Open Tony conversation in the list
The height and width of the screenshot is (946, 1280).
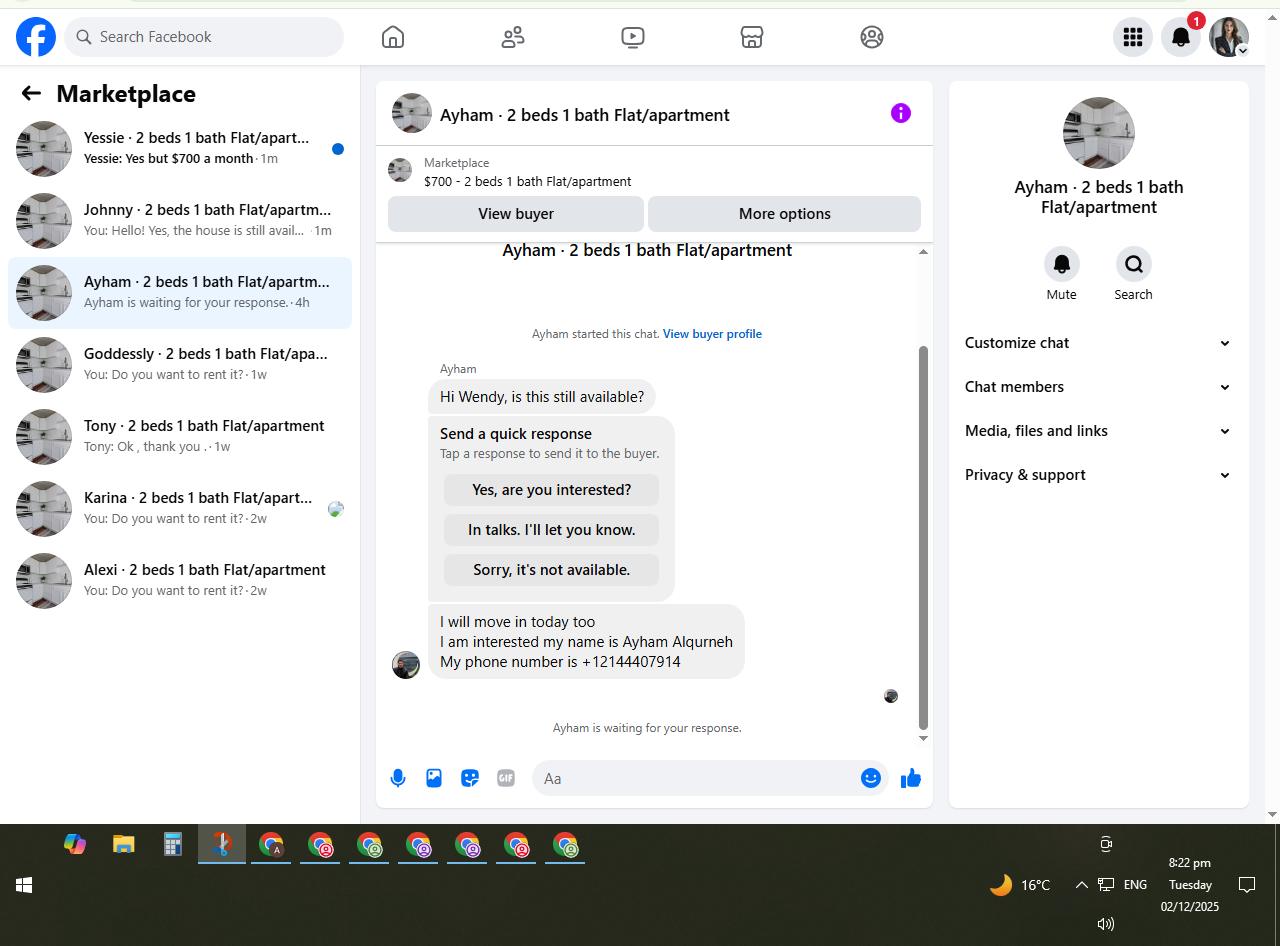coord(180,437)
